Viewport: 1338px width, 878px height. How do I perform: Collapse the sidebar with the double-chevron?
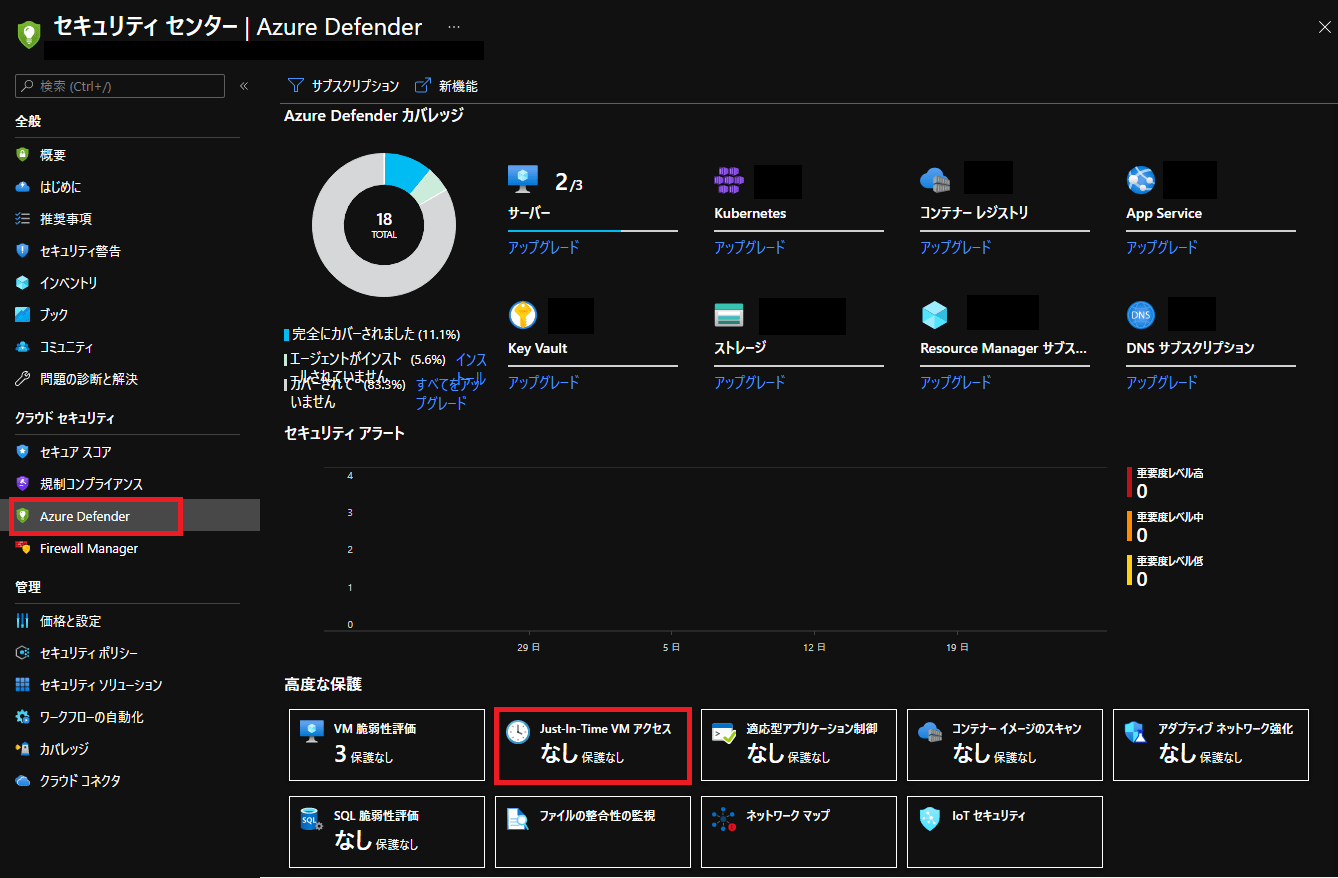tap(244, 86)
